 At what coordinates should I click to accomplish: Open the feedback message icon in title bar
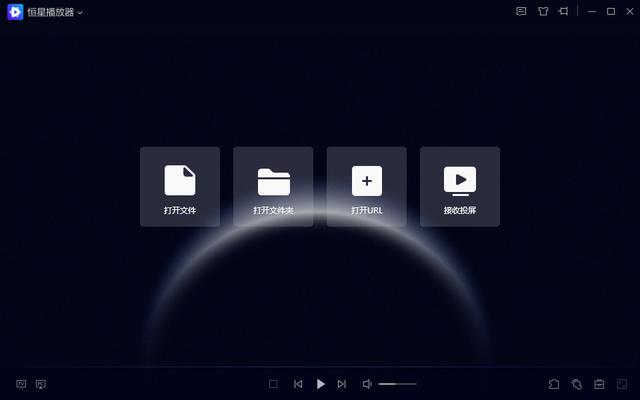(521, 12)
